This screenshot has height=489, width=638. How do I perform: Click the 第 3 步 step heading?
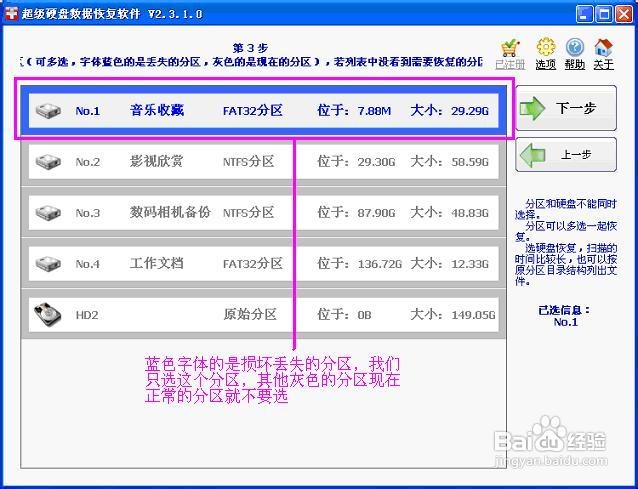(x=250, y=48)
